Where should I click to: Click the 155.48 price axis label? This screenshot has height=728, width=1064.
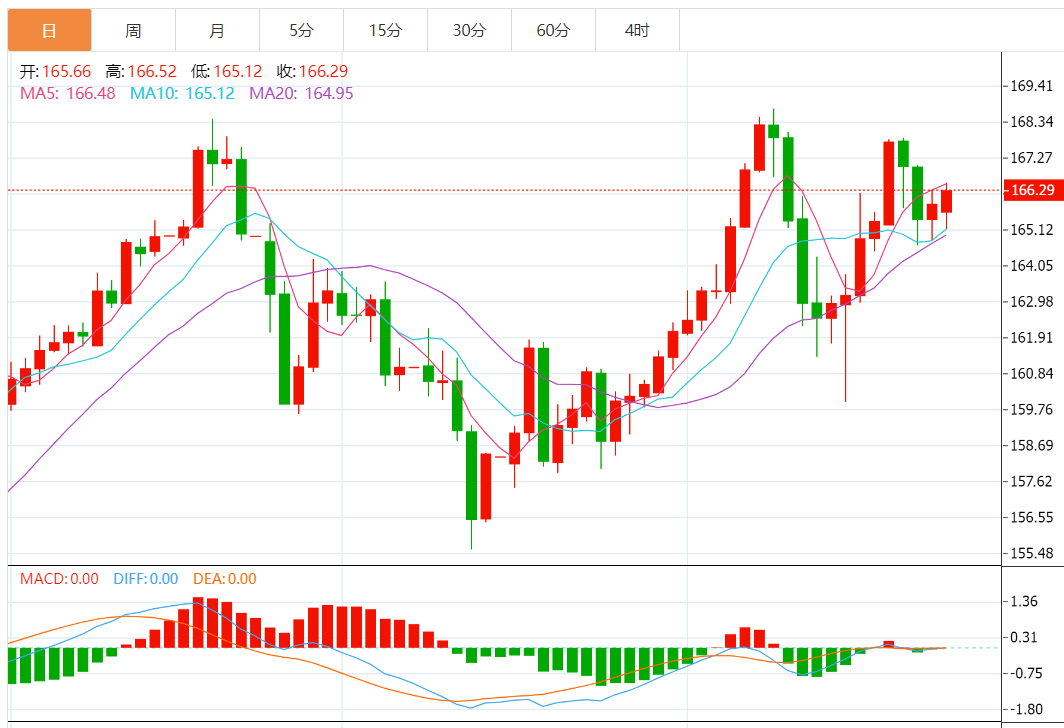click(1031, 553)
